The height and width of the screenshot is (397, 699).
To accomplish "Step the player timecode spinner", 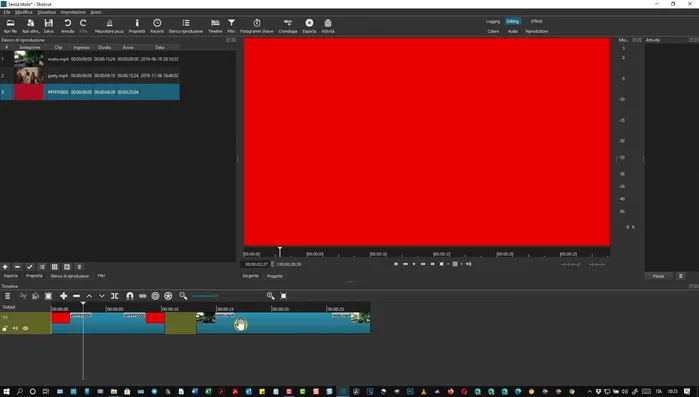I will coord(272,264).
